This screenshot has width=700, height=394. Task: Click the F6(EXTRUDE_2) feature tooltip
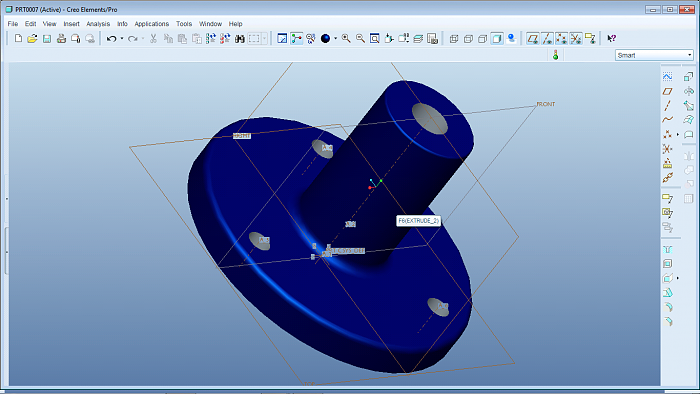pos(418,221)
